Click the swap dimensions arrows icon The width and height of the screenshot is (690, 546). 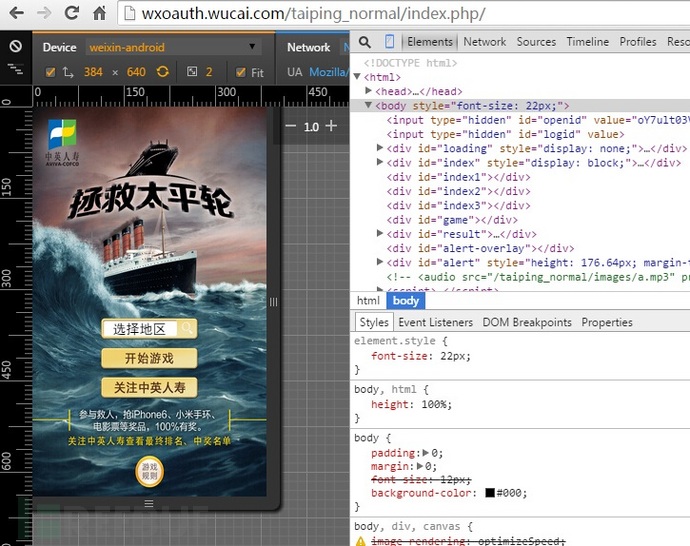click(68, 72)
